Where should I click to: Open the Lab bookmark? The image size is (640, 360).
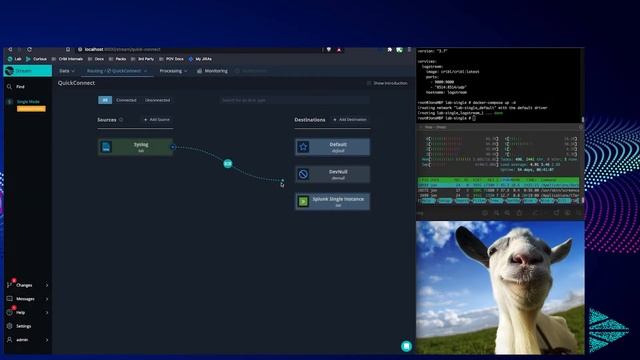pos(15,59)
